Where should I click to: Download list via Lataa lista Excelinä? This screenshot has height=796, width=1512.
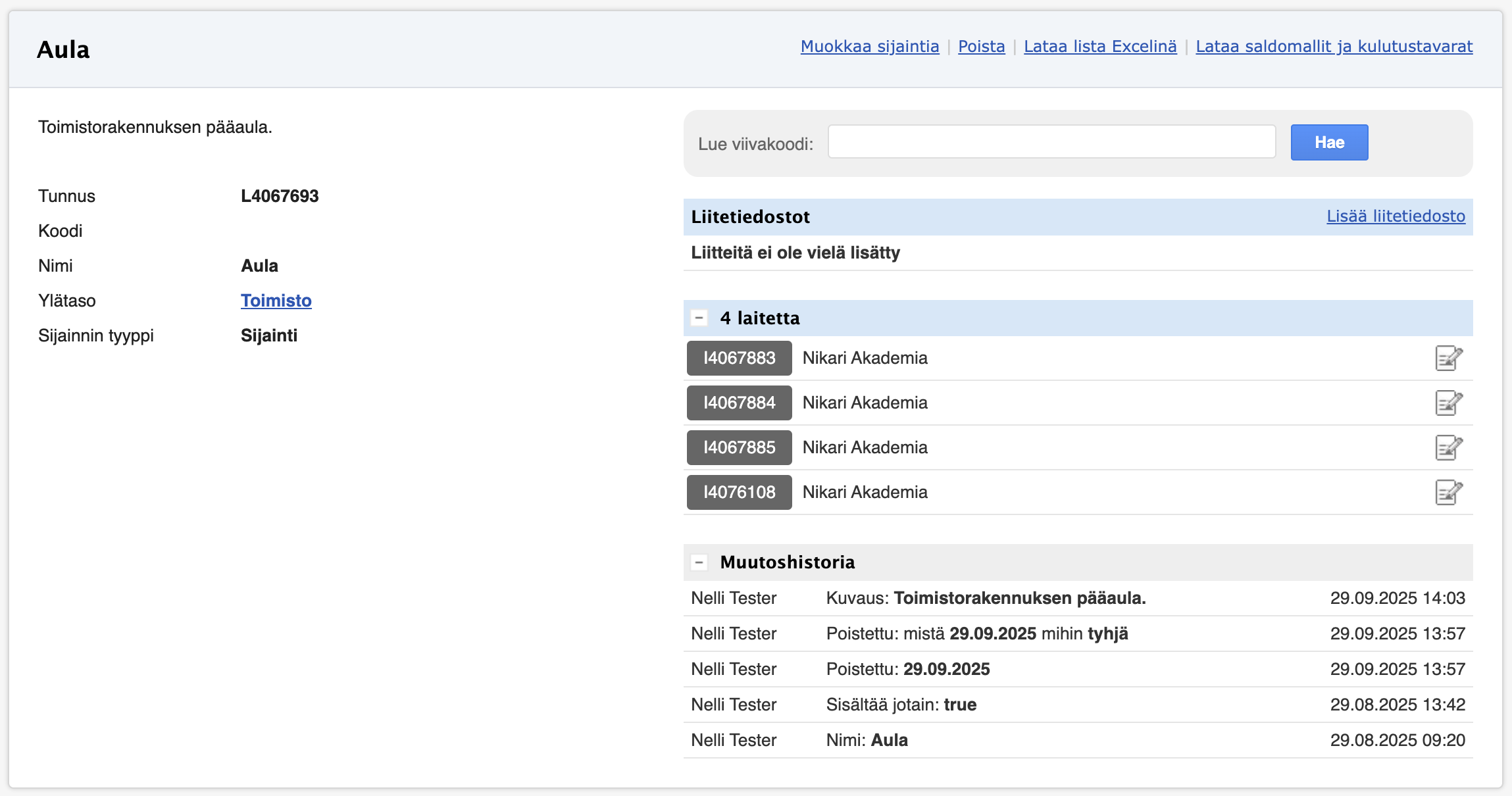[1100, 47]
